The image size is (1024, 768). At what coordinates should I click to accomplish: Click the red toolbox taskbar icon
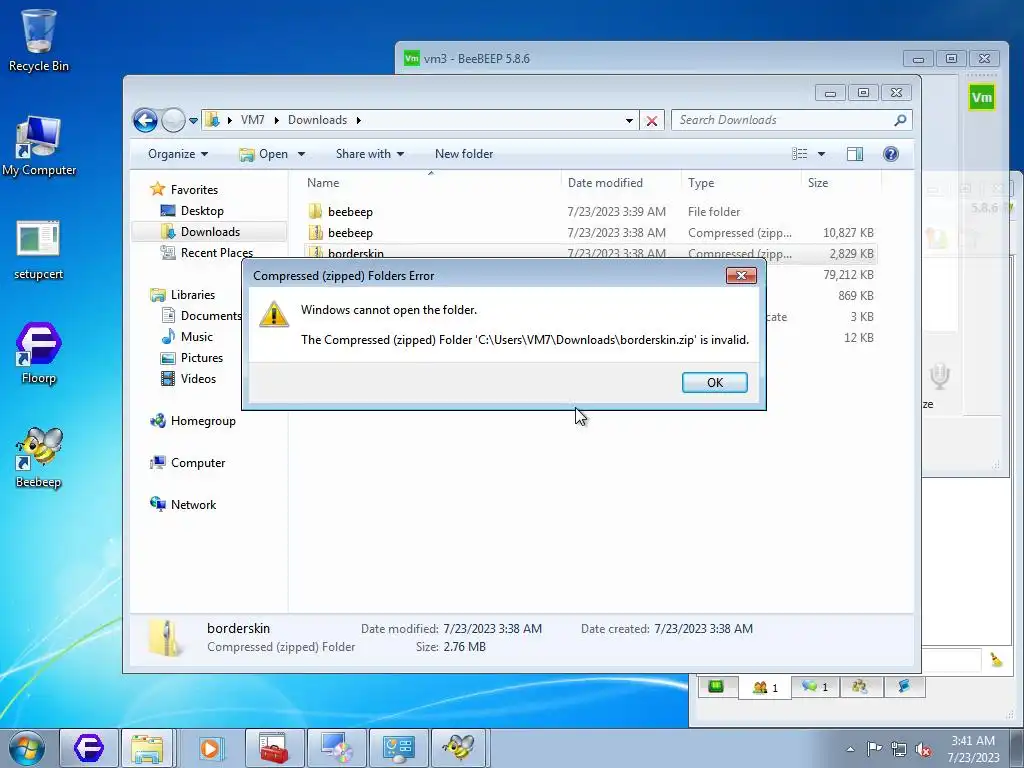[x=274, y=748]
